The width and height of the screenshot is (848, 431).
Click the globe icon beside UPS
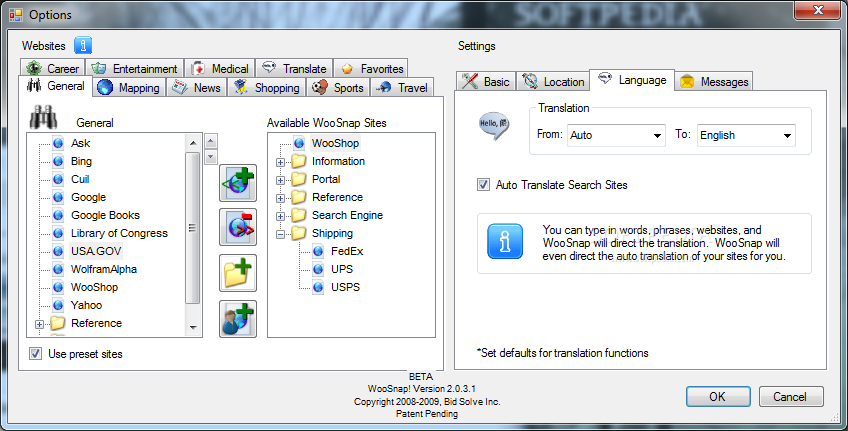coord(319,269)
